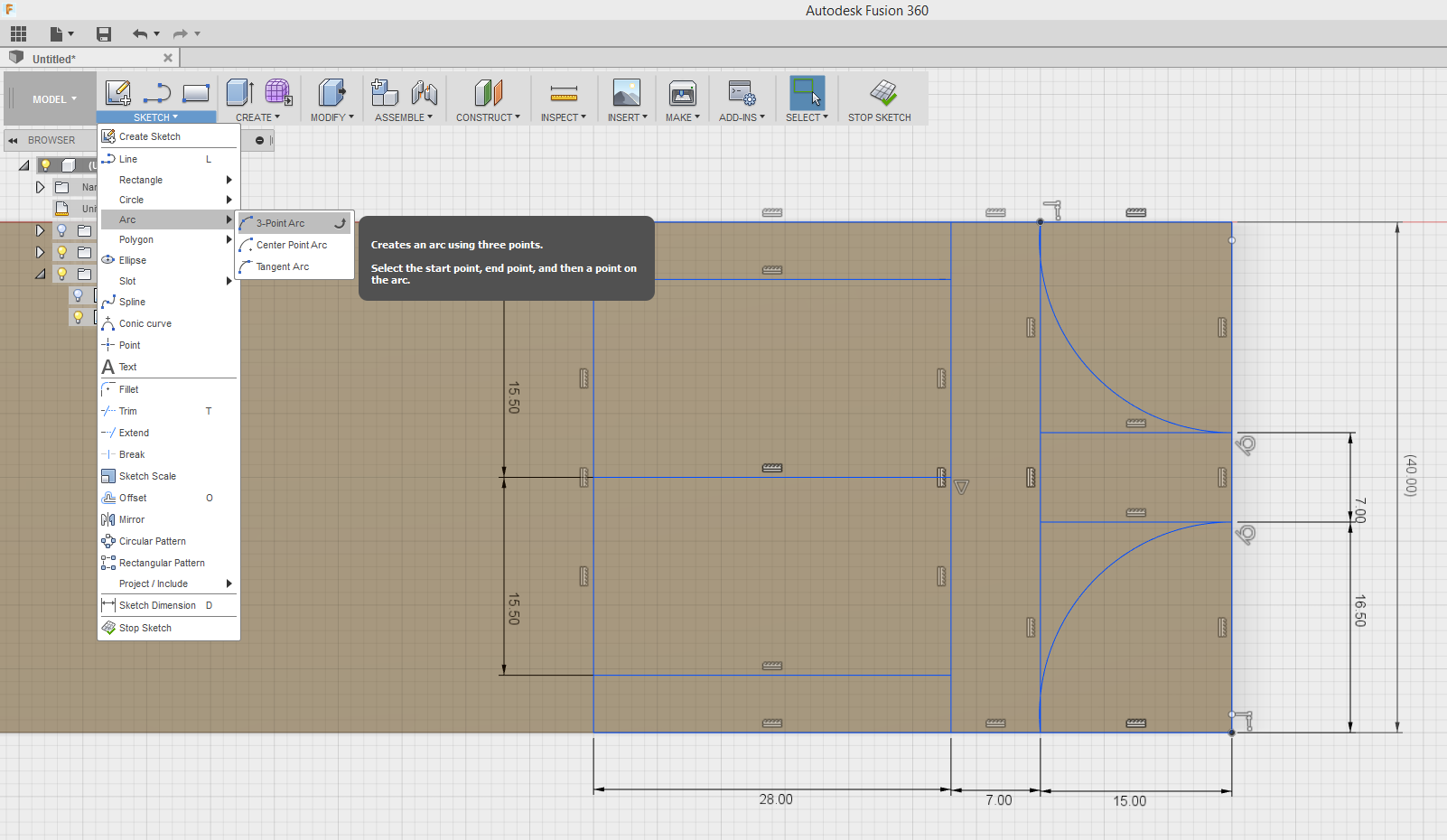1447x840 pixels.
Task: Expand the Project / Include submenu
Action: coord(168,583)
